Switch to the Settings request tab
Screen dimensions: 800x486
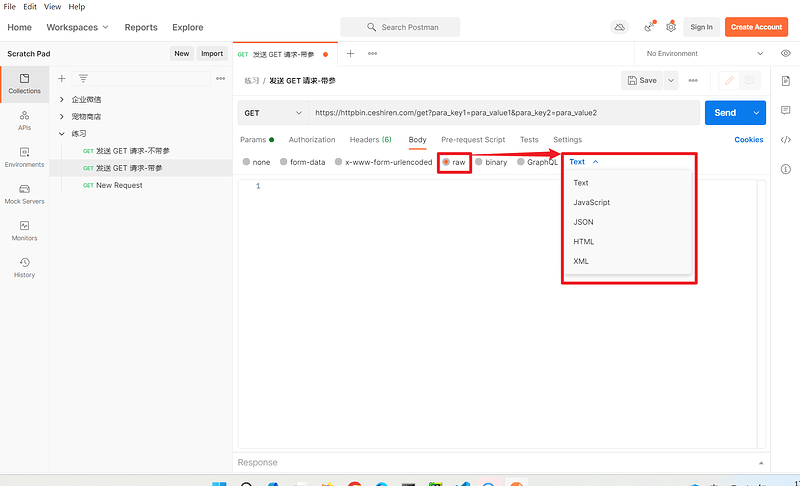pos(567,140)
